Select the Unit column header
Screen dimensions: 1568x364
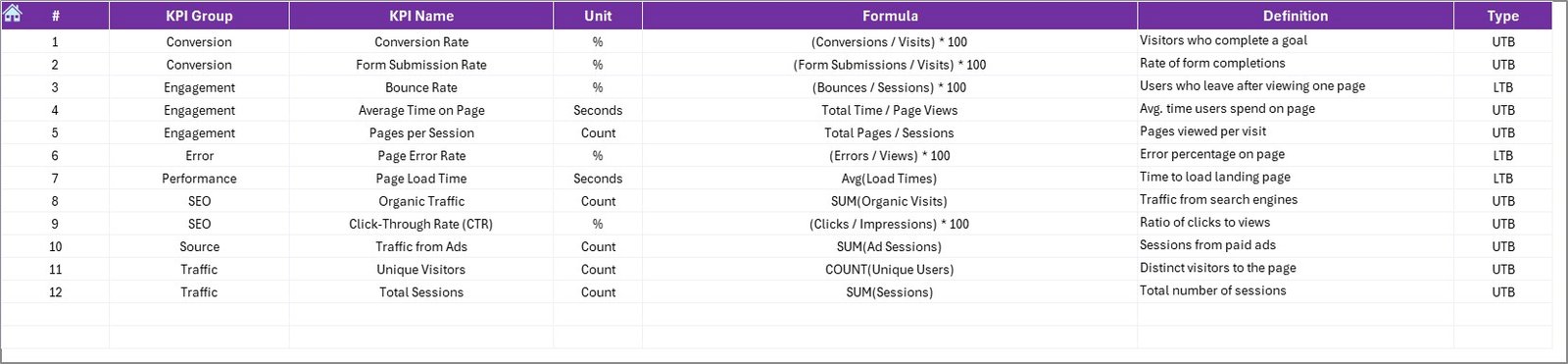point(598,16)
